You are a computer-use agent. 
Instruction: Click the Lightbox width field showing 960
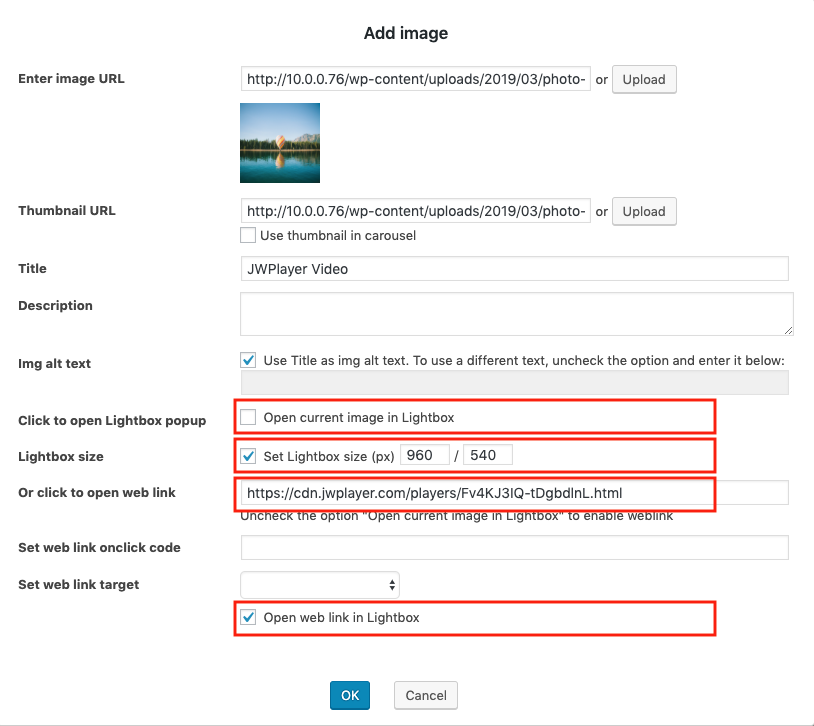pyautogui.click(x=424, y=456)
